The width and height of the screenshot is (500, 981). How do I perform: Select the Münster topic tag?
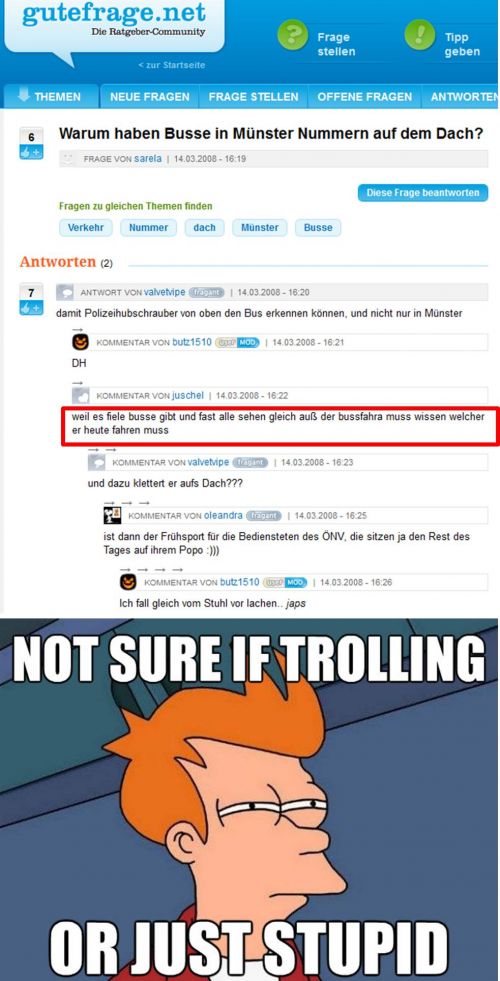[260, 228]
